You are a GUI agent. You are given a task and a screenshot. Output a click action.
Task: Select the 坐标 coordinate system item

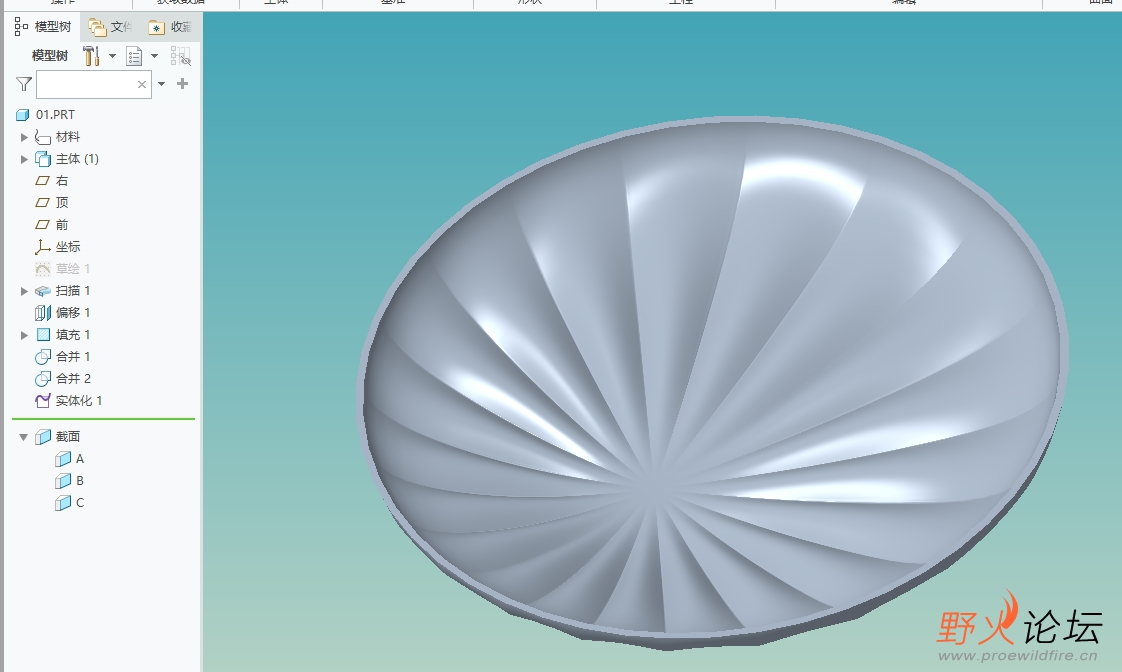click(68, 247)
